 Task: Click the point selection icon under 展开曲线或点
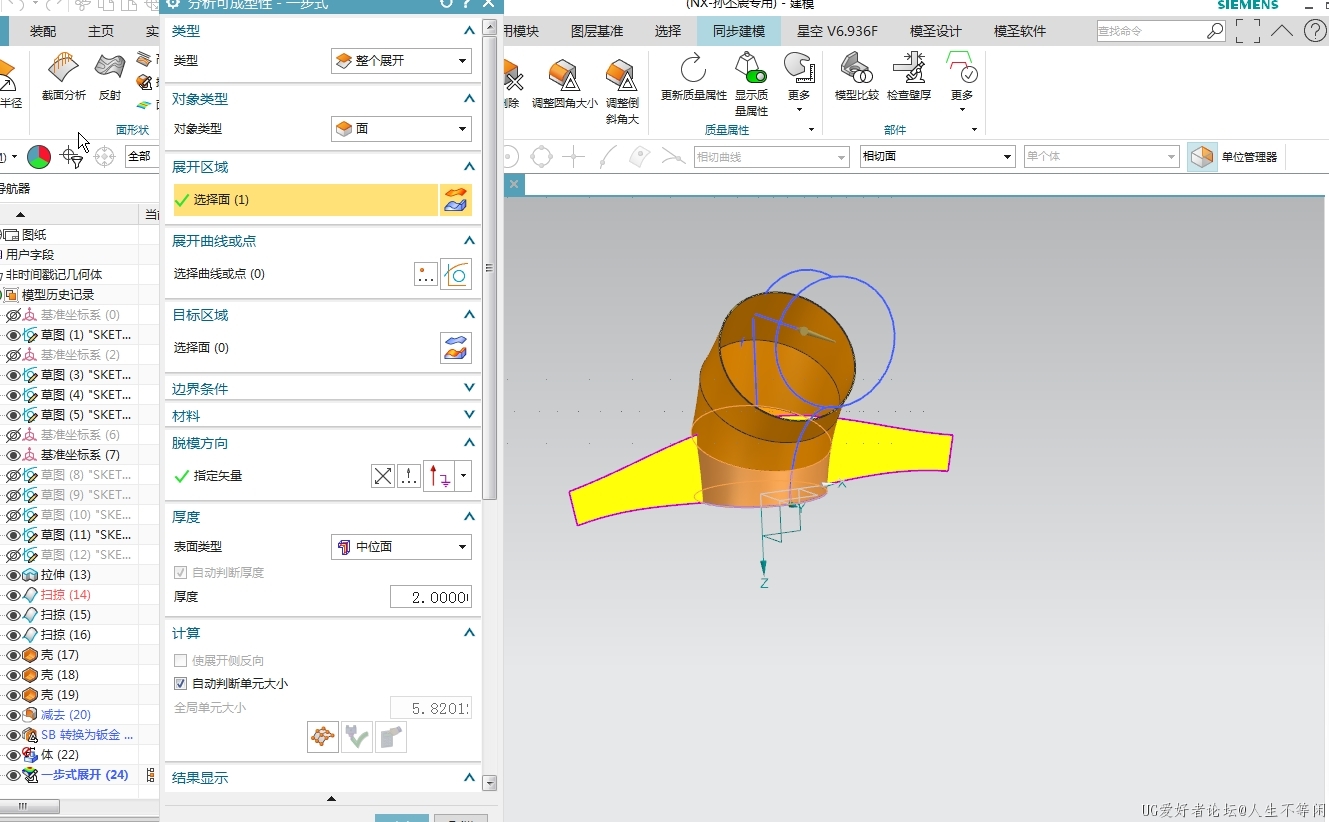tap(426, 274)
